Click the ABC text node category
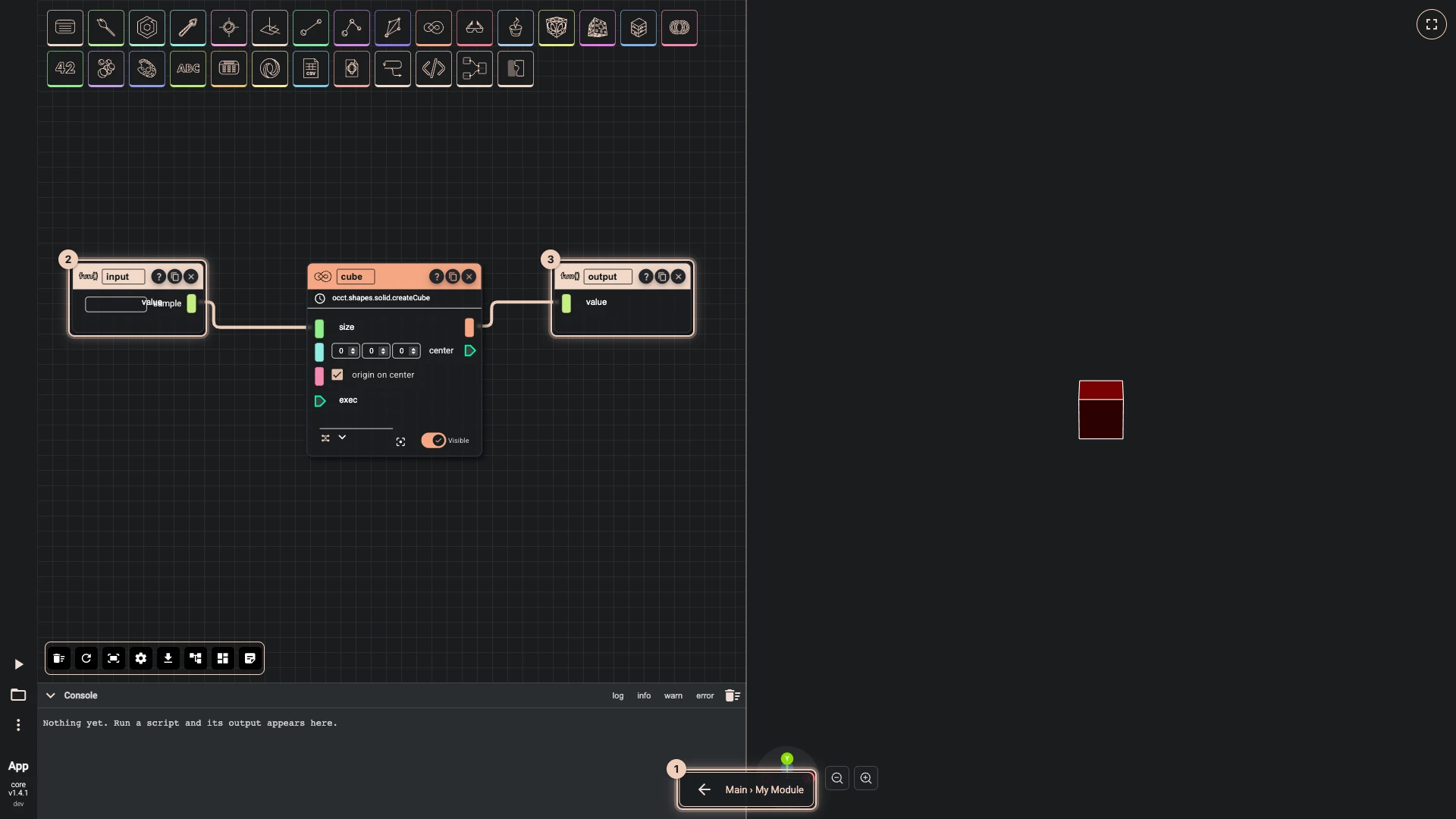Image resolution: width=1456 pixels, height=819 pixels. tap(188, 69)
